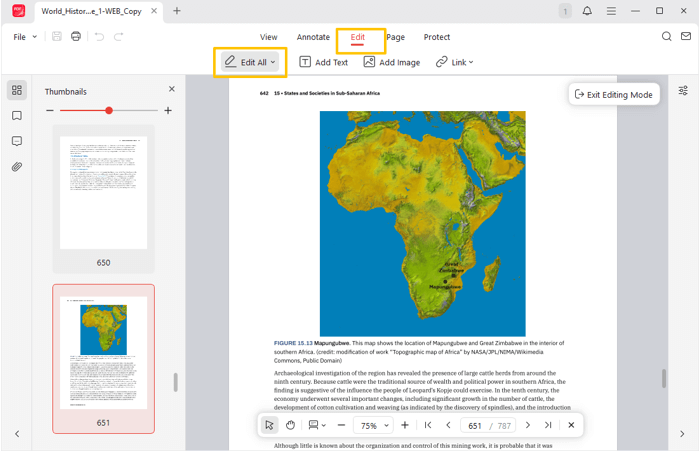Click the Save icon
700x451 pixels.
click(57, 37)
